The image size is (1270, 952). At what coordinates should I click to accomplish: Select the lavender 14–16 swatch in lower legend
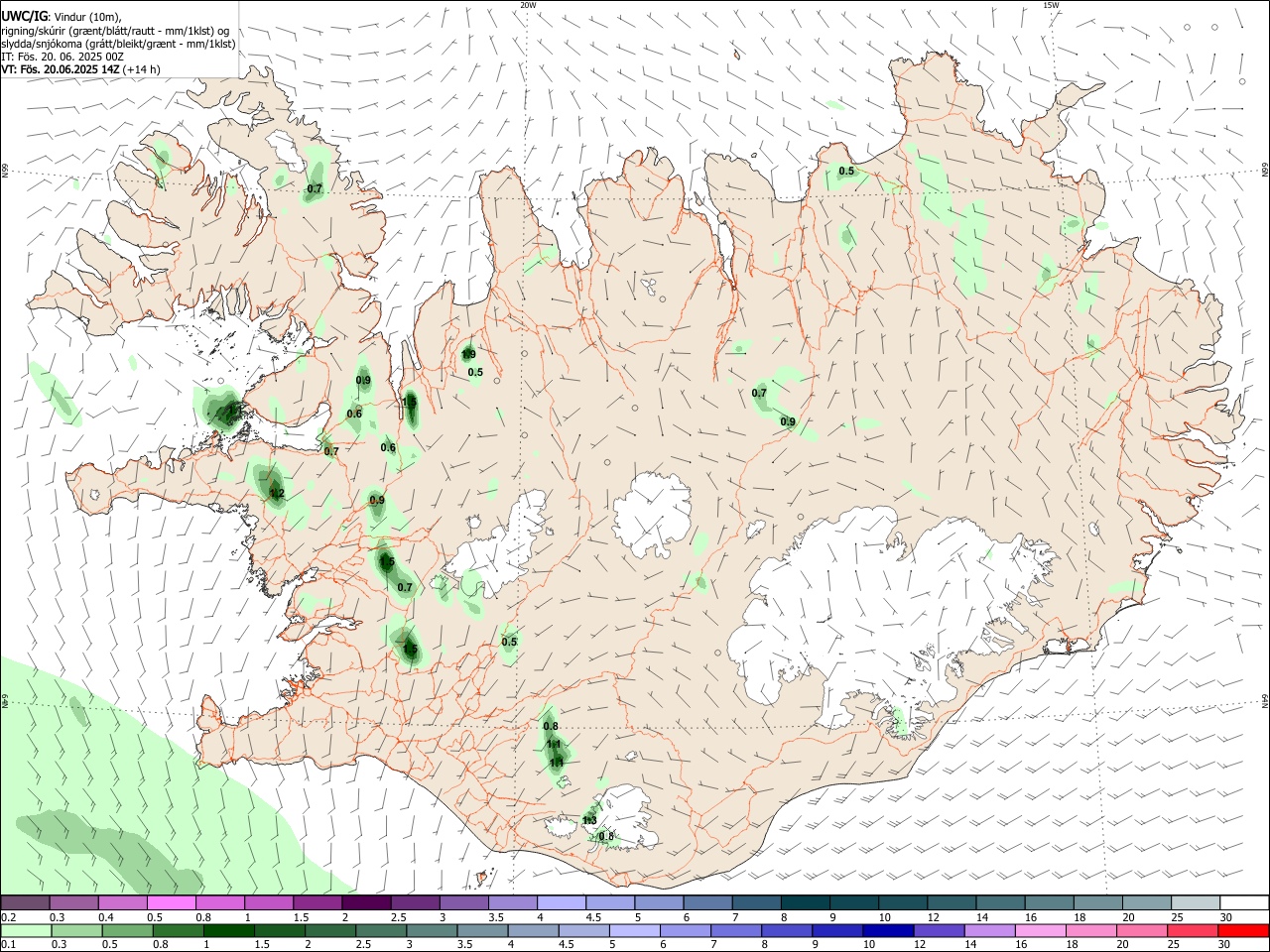click(990, 930)
